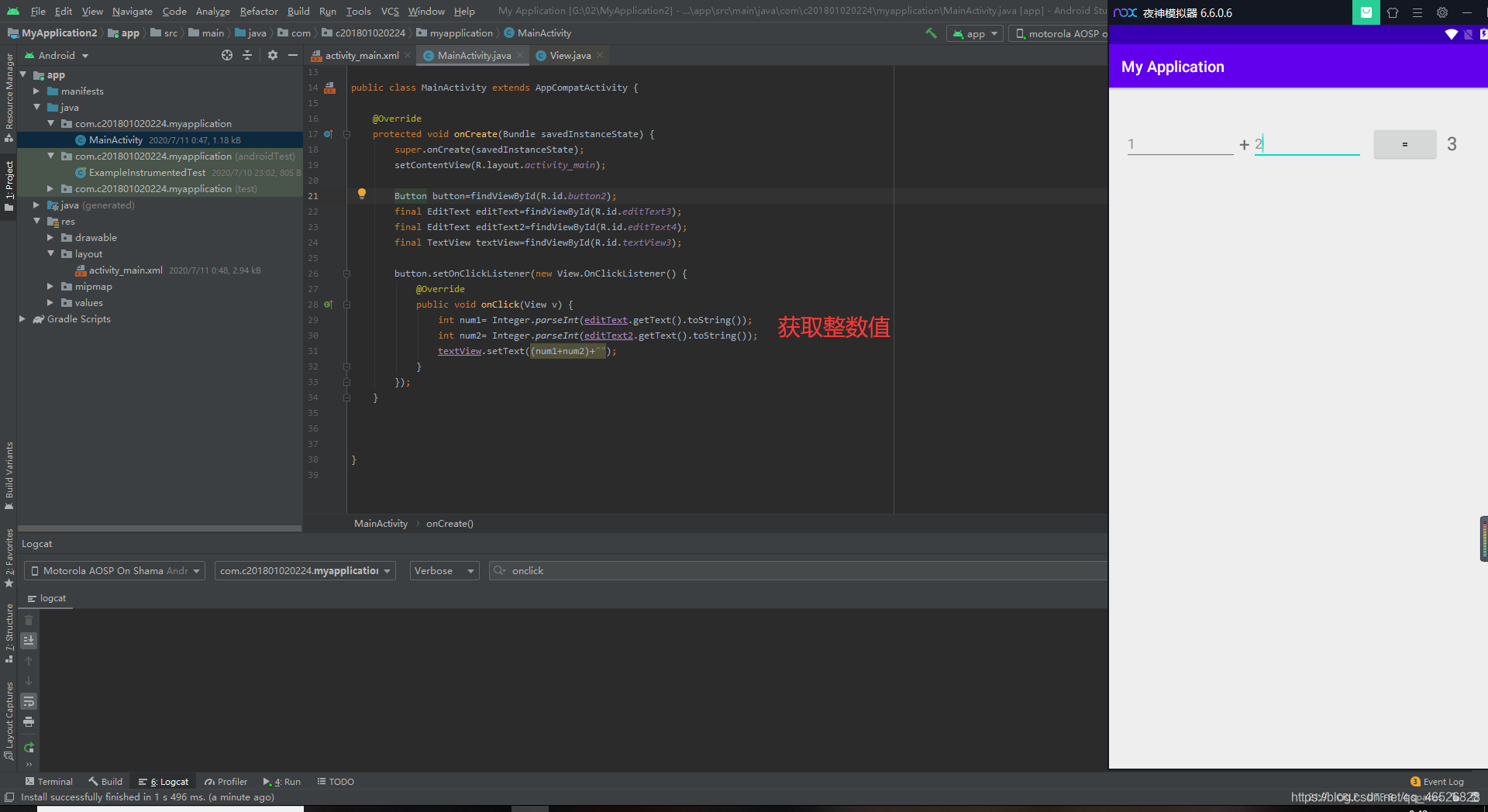
Task: Open Nox app center shopping bag icon
Action: 1366,12
